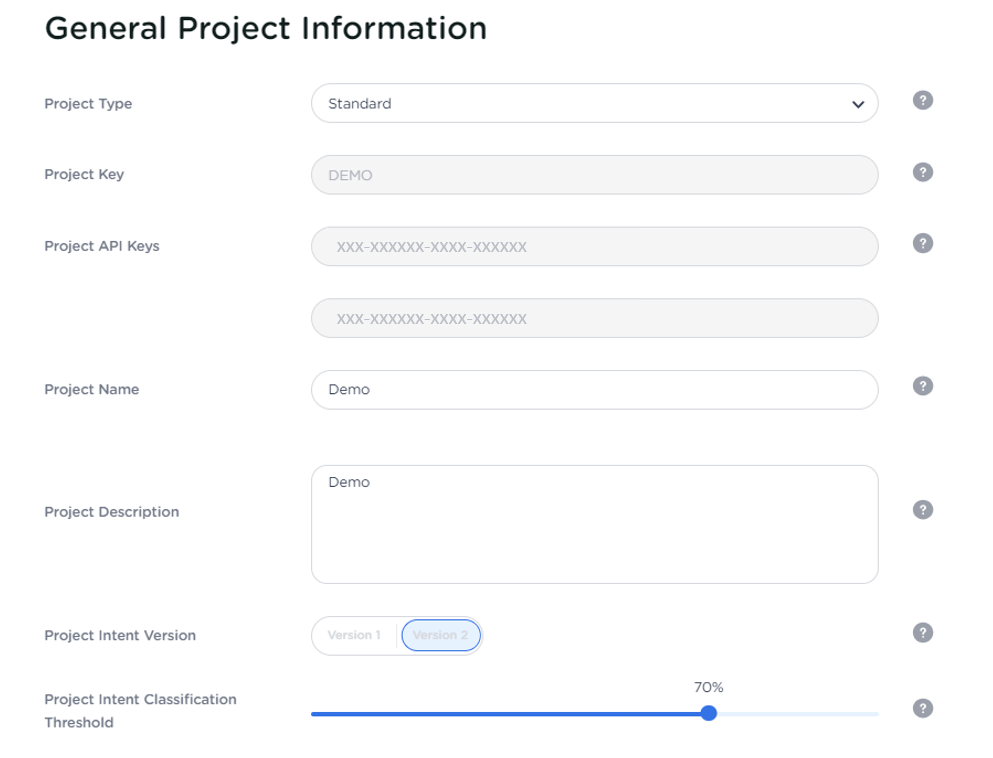993x758 pixels.
Task: Click the Project API Keys help icon
Action: point(923,243)
